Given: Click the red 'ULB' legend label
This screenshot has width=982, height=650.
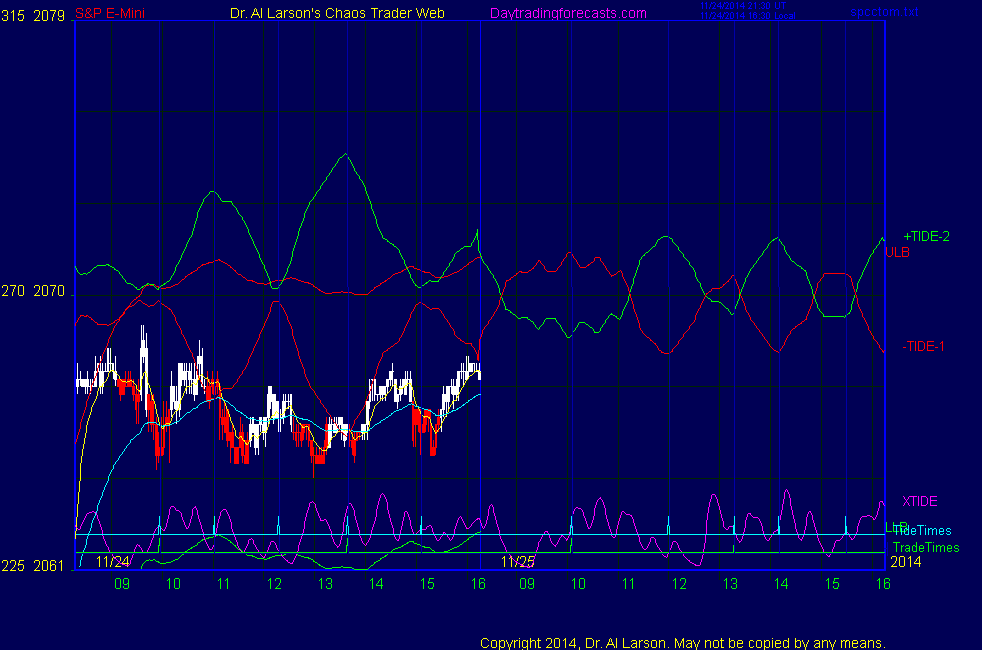Looking at the screenshot, I should (897, 252).
